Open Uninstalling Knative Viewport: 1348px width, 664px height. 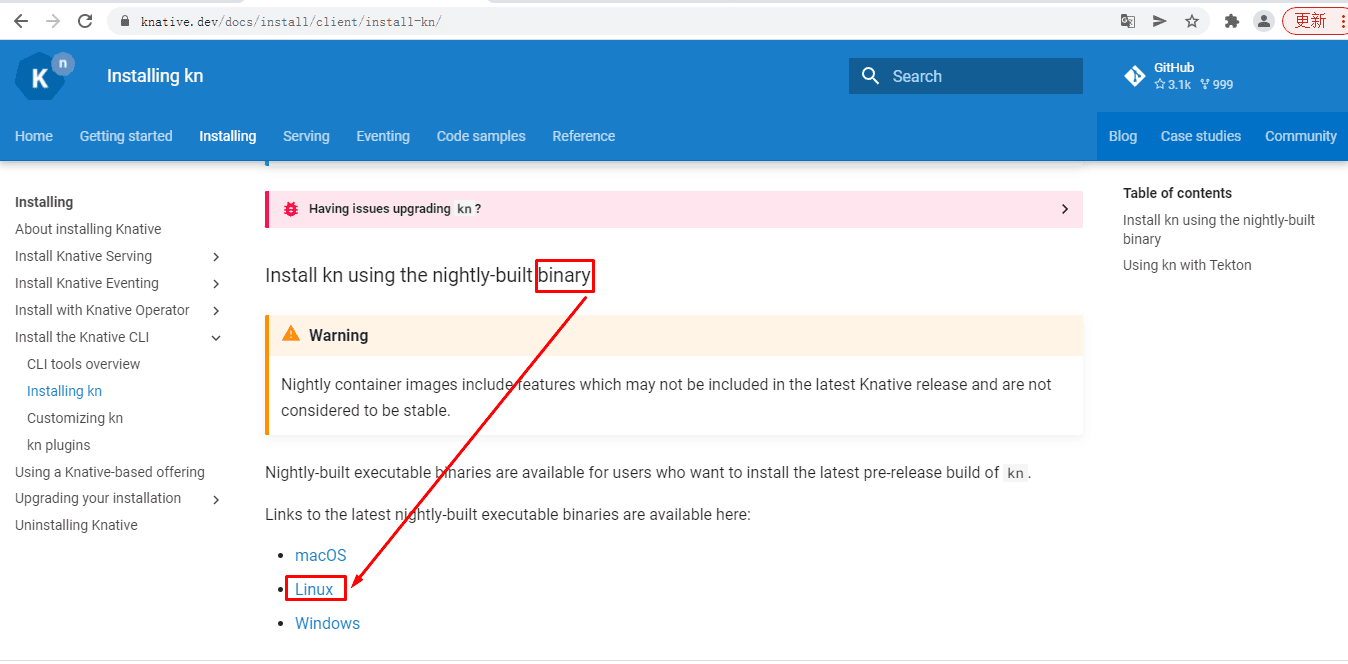(76, 525)
